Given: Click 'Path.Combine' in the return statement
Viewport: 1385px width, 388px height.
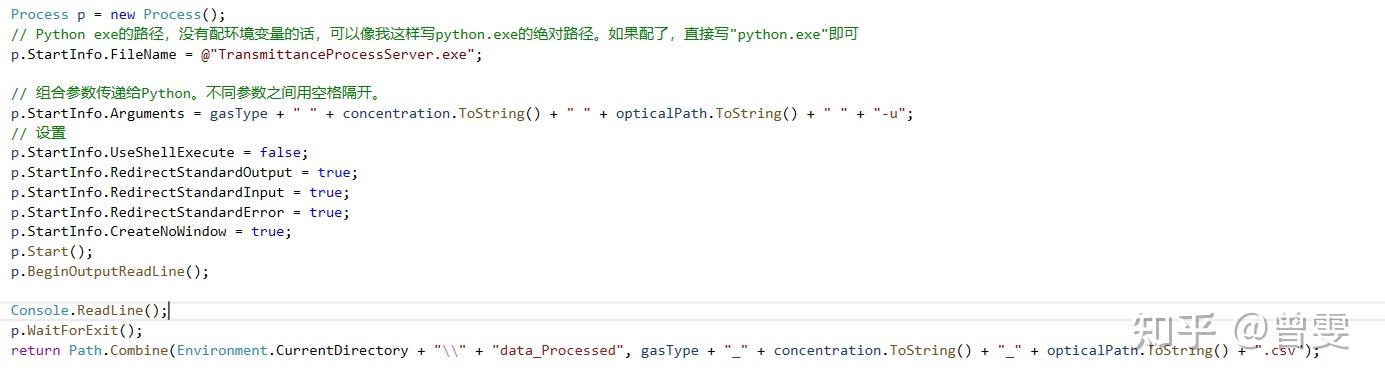Looking at the screenshot, I should click(x=118, y=351).
